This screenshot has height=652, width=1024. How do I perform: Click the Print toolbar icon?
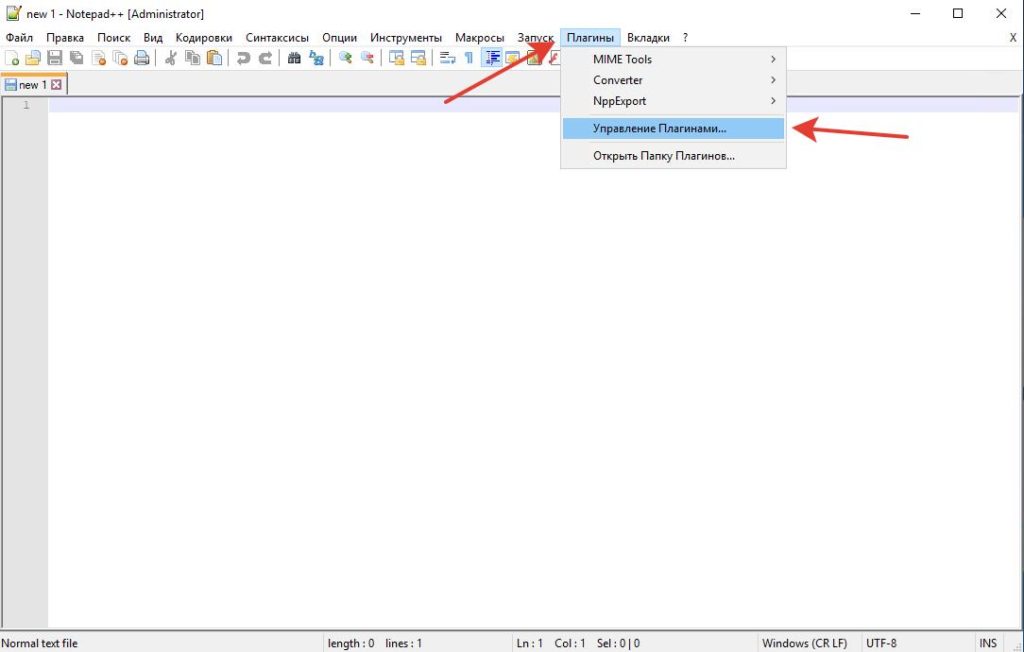(x=142, y=58)
